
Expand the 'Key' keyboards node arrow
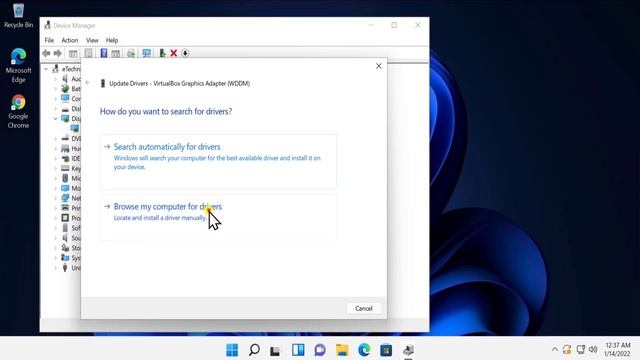tap(56, 168)
